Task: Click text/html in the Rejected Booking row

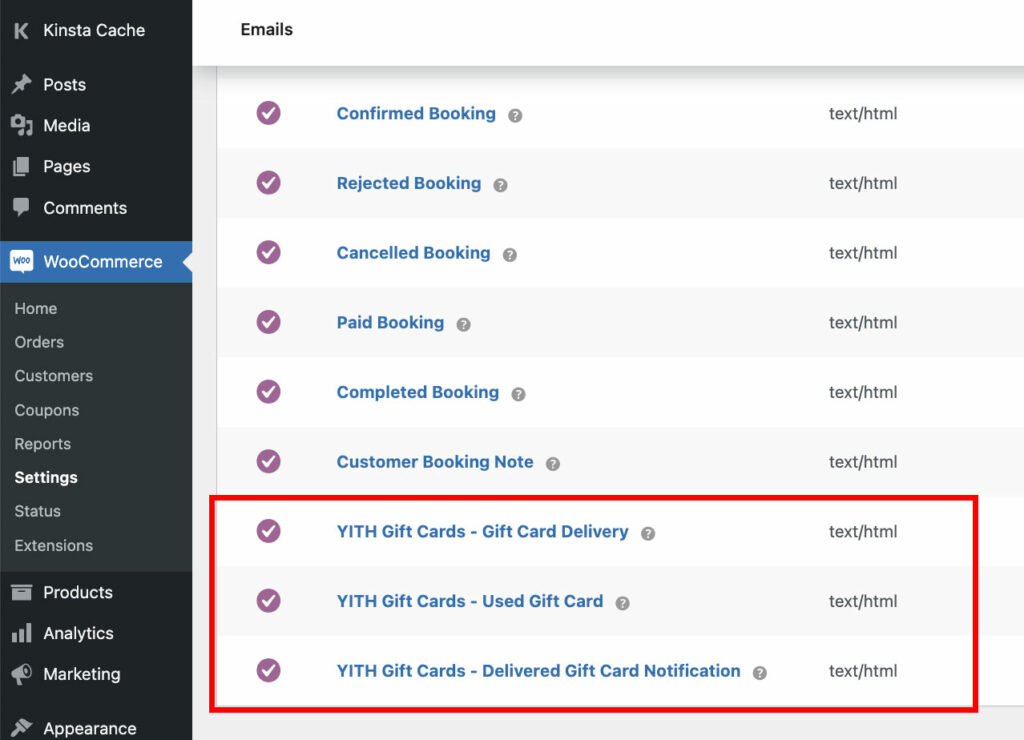Action: pos(863,184)
